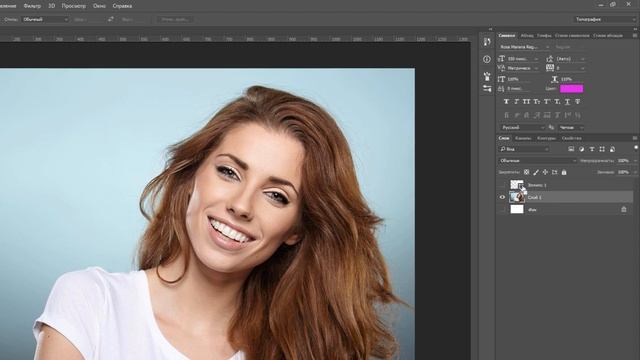
Task: Open the Справка menu
Action: pos(122,6)
